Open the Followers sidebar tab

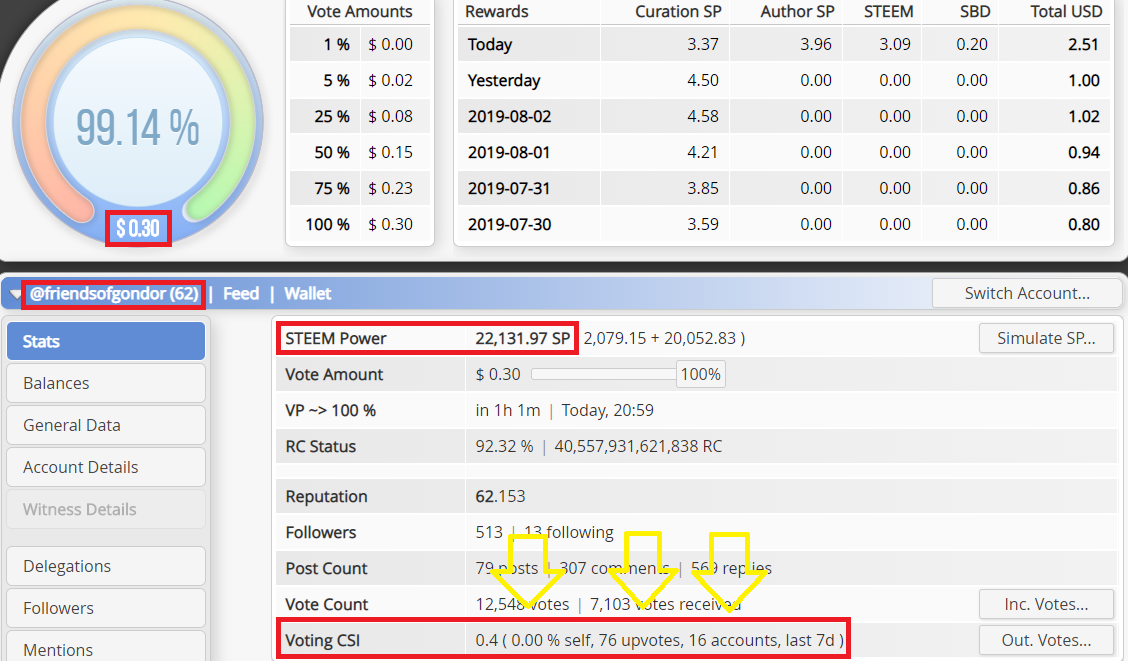[106, 608]
